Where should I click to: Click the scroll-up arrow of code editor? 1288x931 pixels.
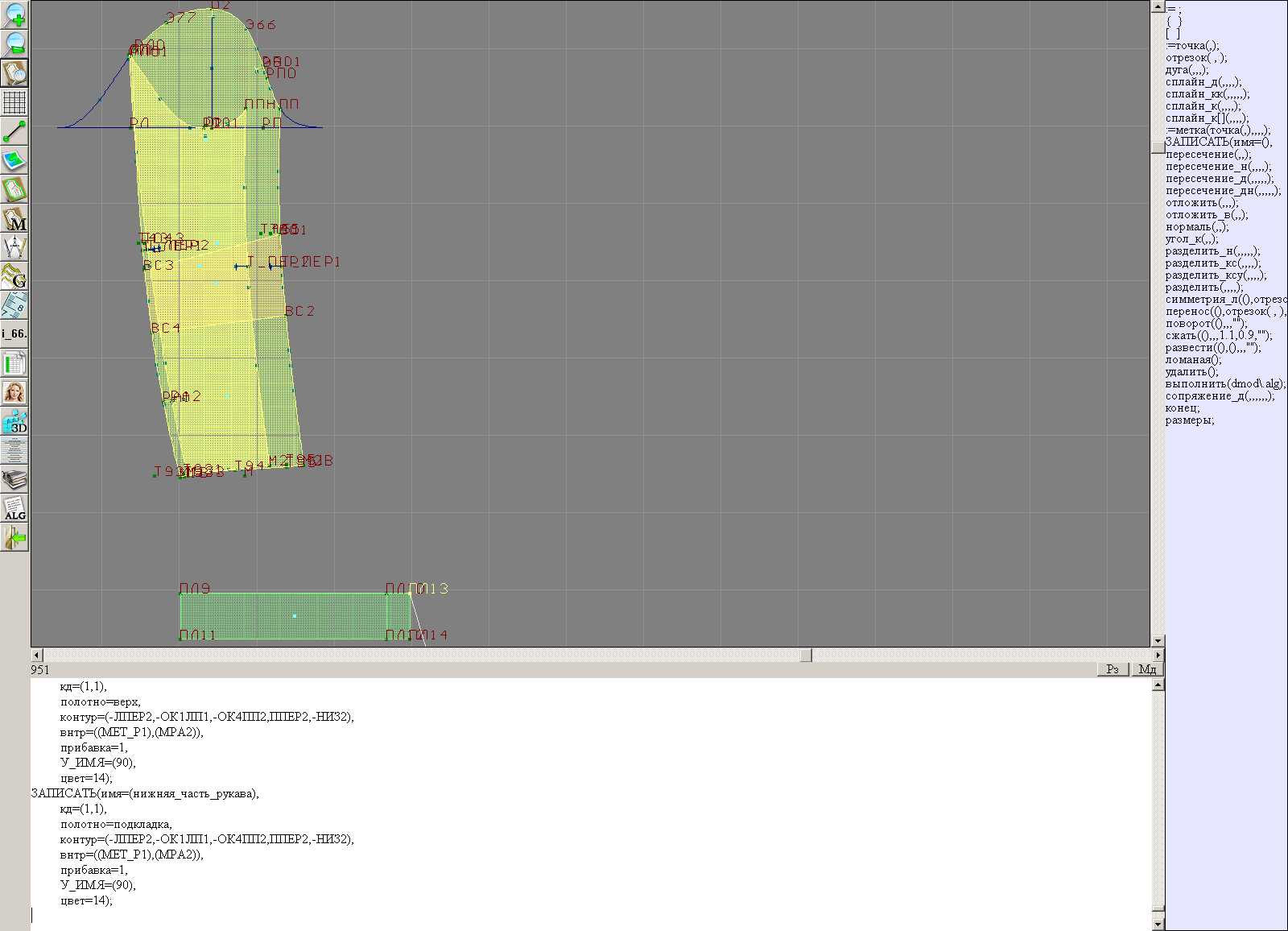click(x=1158, y=685)
